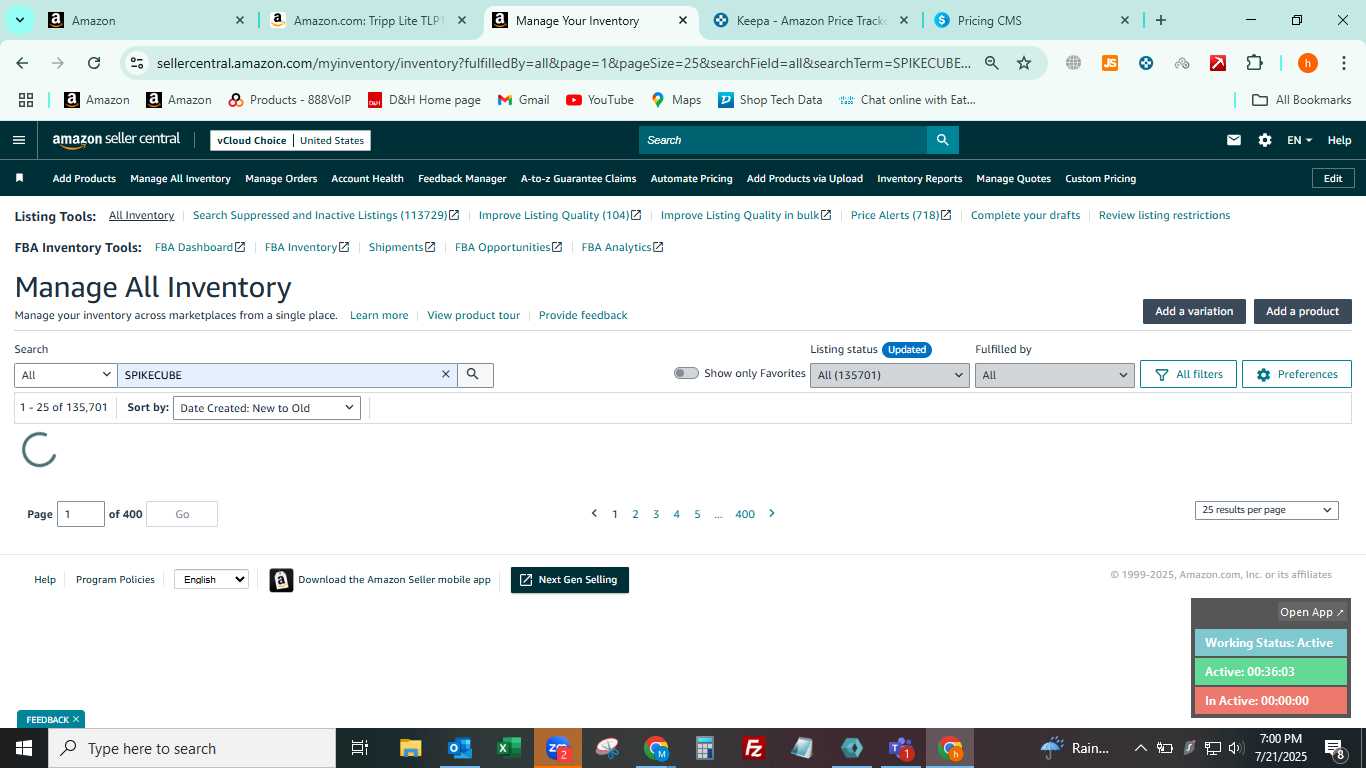Screen dimensions: 1366x768
Task: Go to next page arrow
Action: [771, 513]
